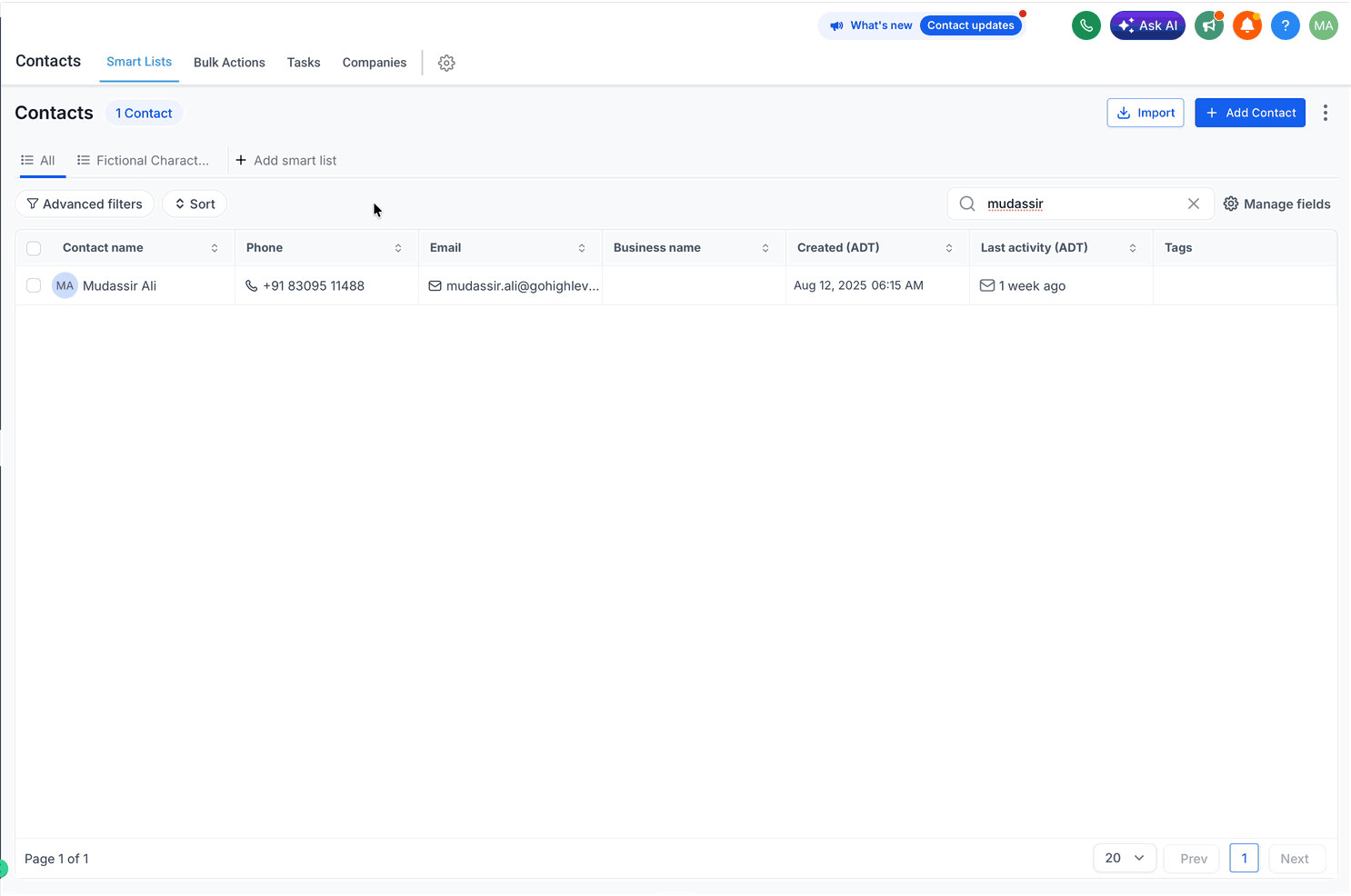Viewport: 1351px width, 896px height.
Task: Open the Fictional Charact... smart list tab
Action: 144,161
